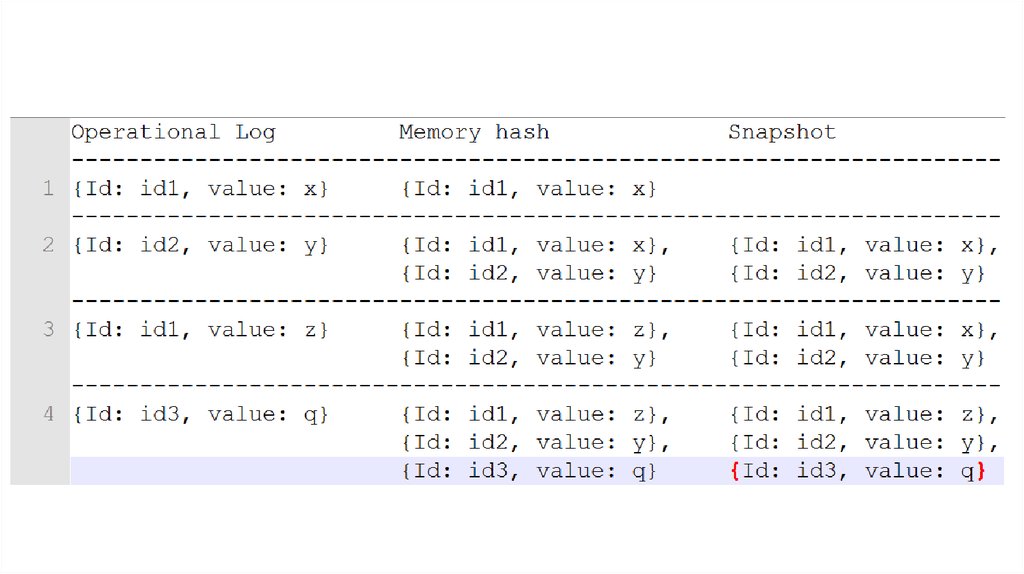Click the red closing brace after 'value: q'
The width and height of the screenshot is (1024, 574).
pyautogui.click(x=981, y=471)
